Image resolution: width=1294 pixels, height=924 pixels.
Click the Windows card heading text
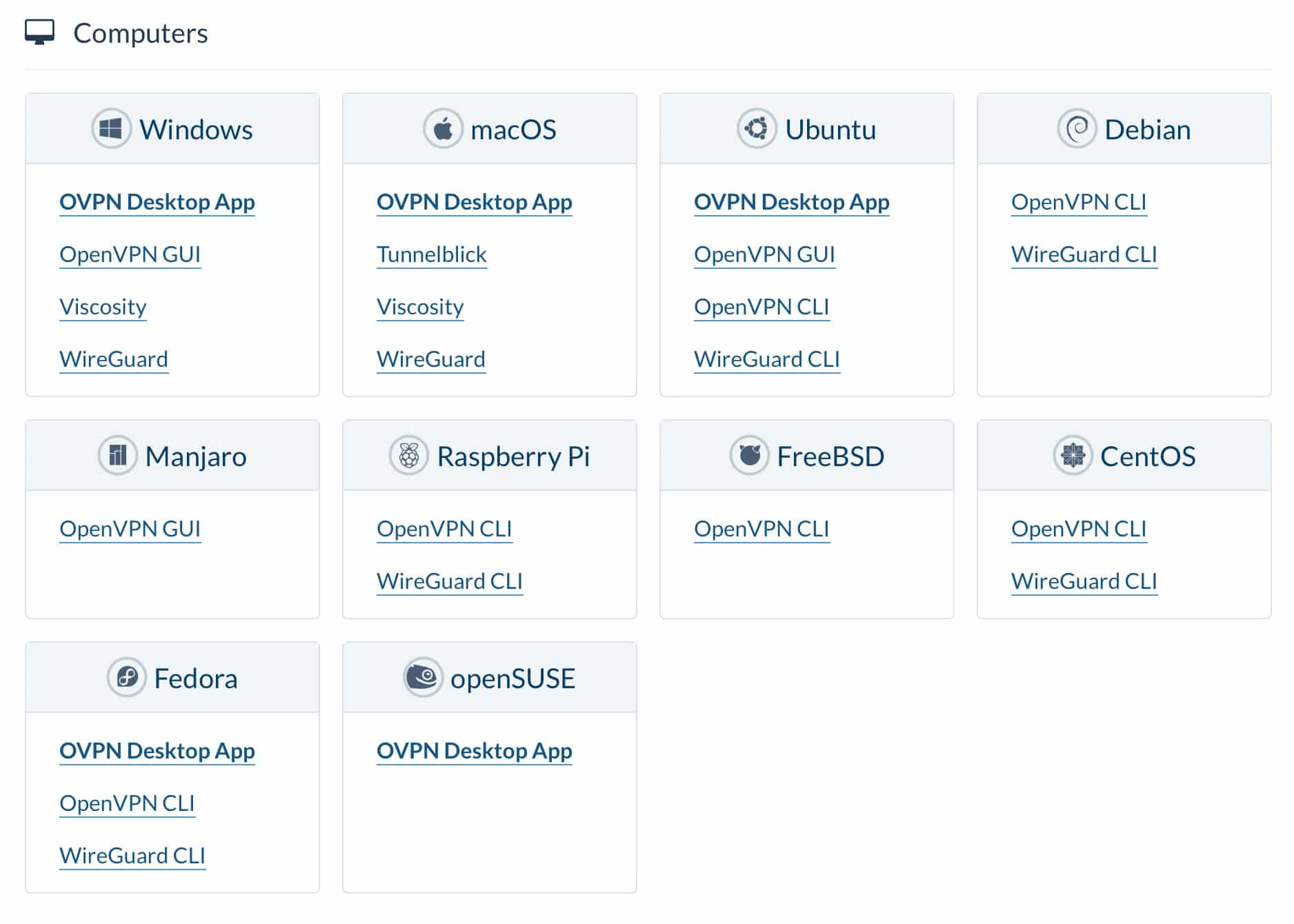[196, 130]
